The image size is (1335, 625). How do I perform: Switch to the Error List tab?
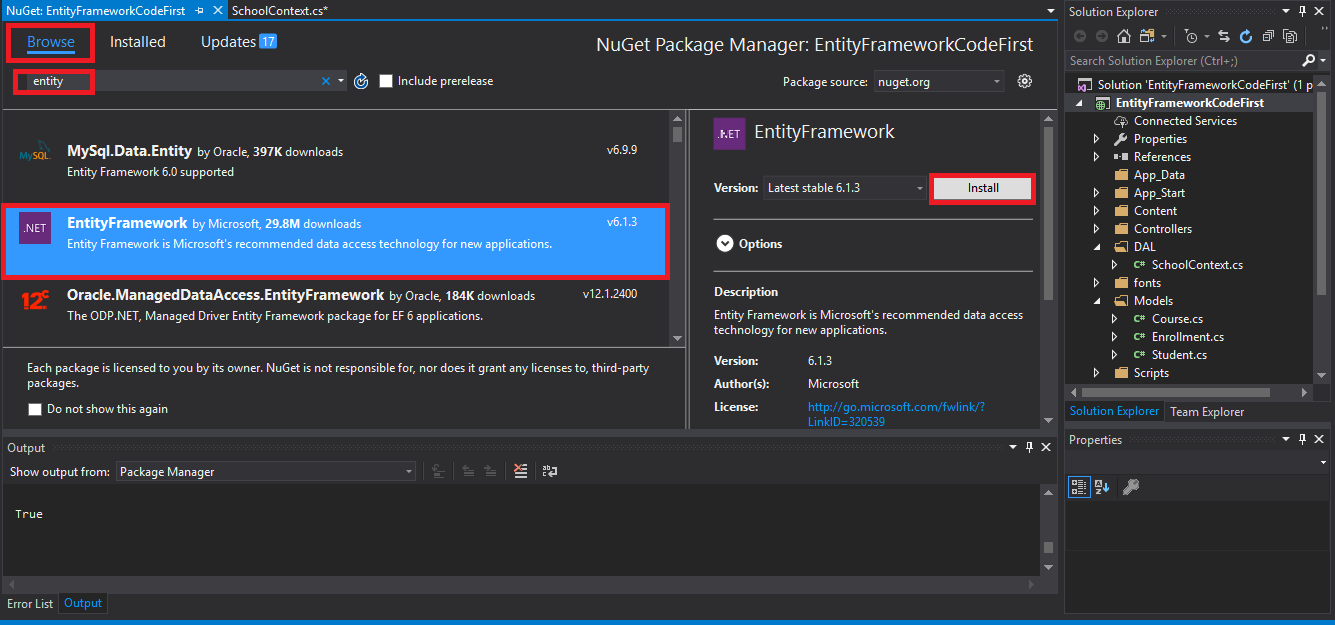click(x=30, y=604)
